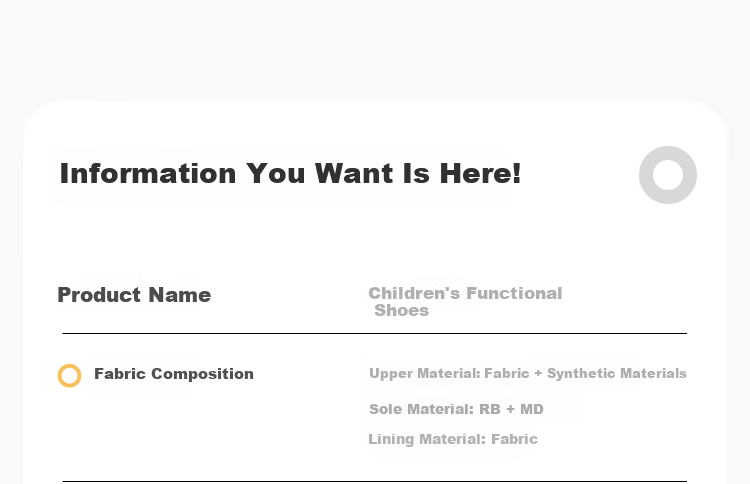Click the word 'Shoes' in the product value

coord(401,310)
